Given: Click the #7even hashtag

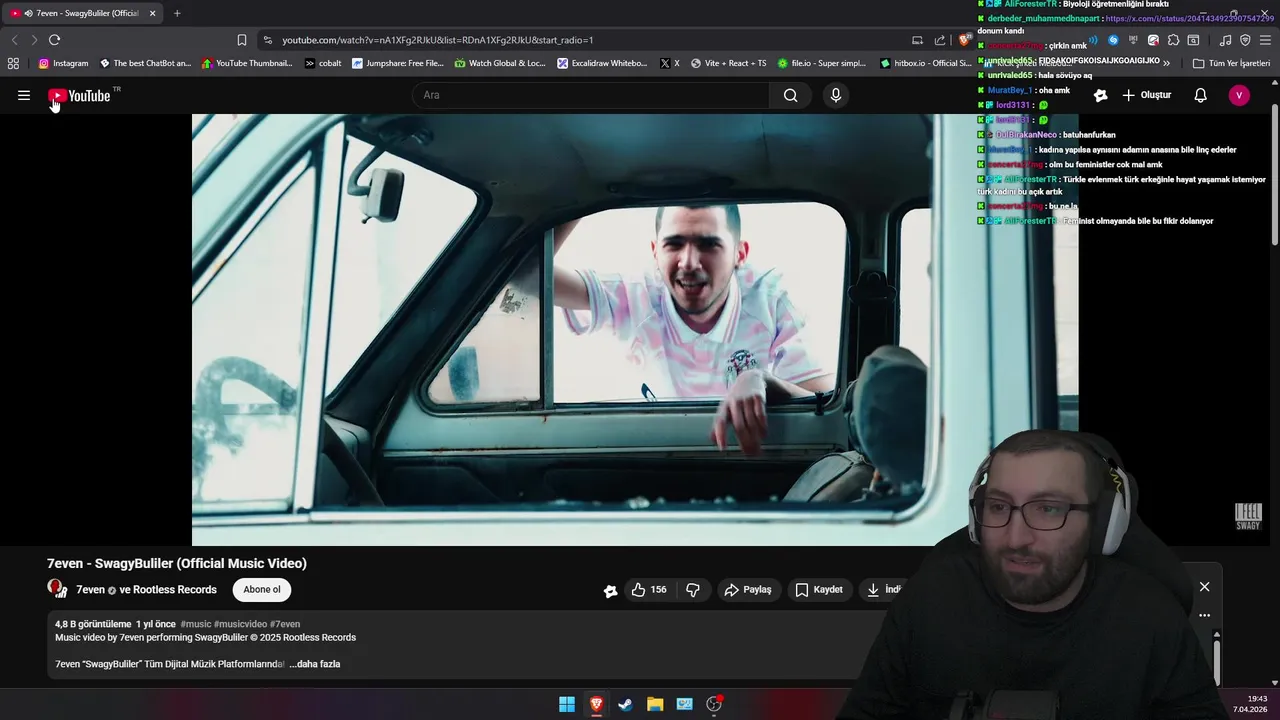Looking at the screenshot, I should click(285, 624).
